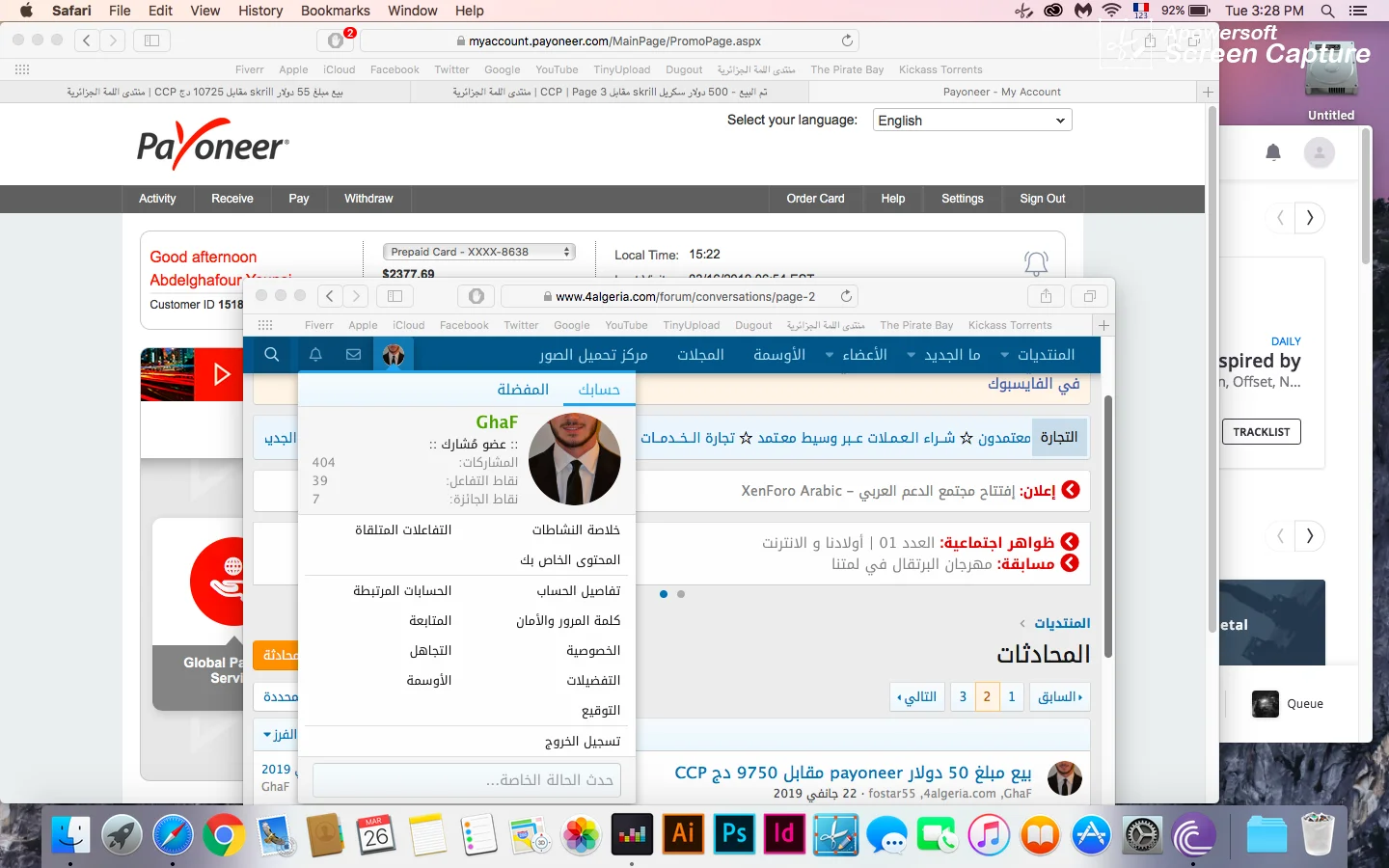Screen dimensions: 1389x868
Task: Click share icon in front Safari window
Action: [x=1046, y=296]
